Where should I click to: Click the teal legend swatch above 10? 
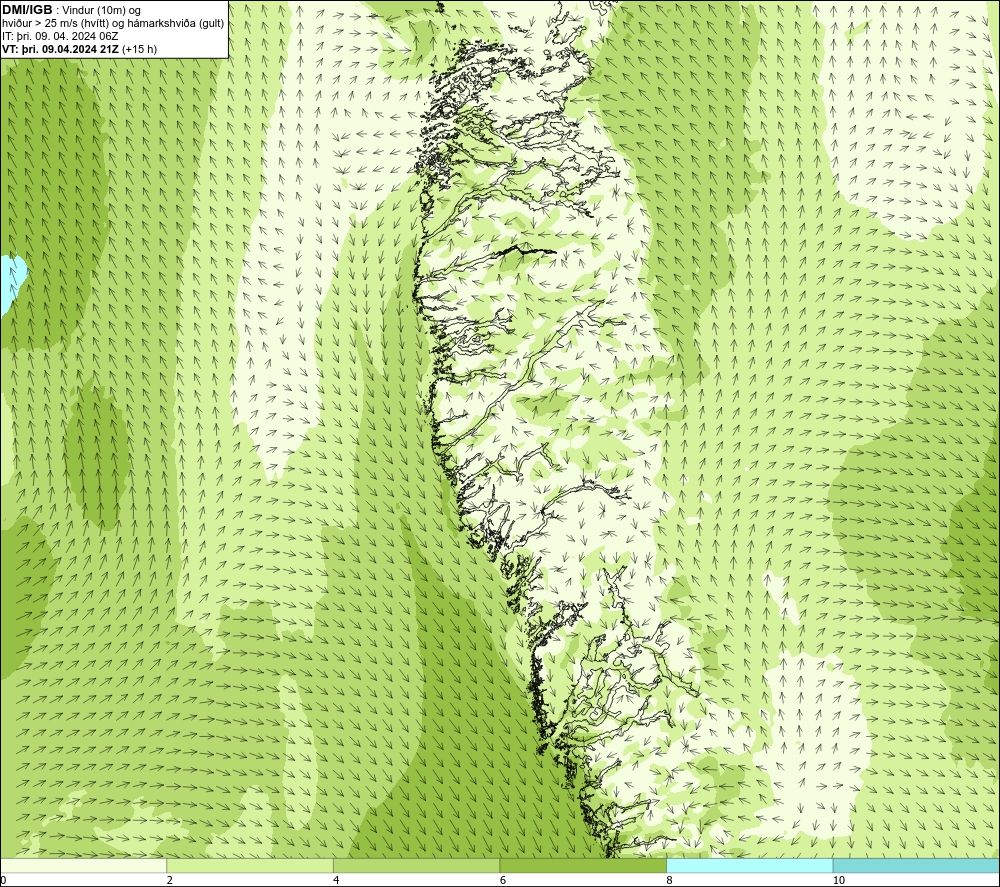tap(916, 865)
